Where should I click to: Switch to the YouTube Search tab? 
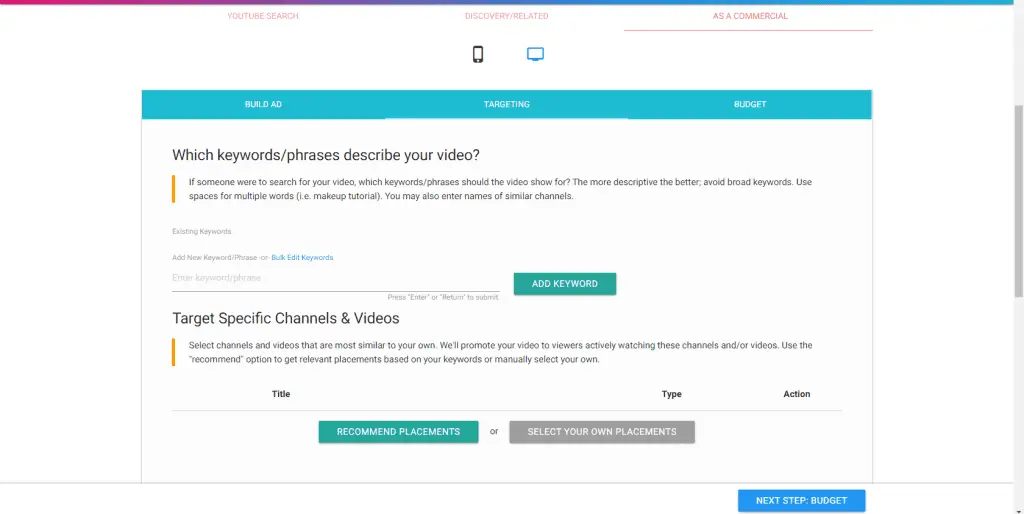(x=262, y=16)
